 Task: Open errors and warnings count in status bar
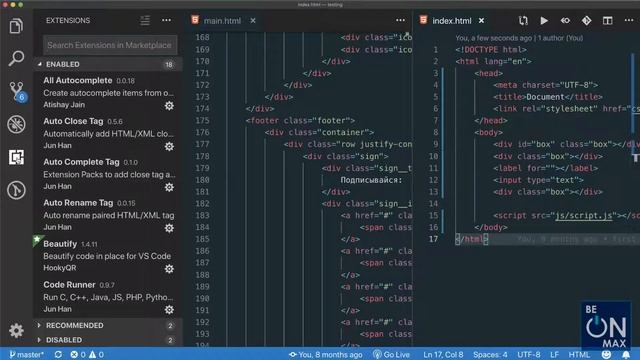tap(87, 354)
